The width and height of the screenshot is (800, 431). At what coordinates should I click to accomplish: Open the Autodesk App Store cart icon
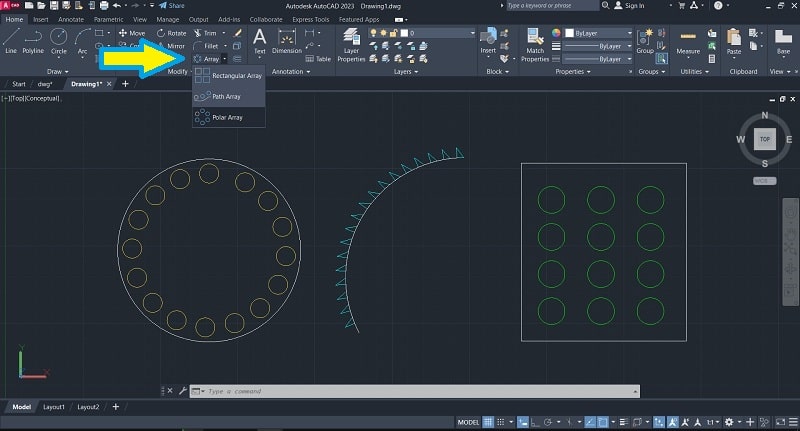coord(682,6)
